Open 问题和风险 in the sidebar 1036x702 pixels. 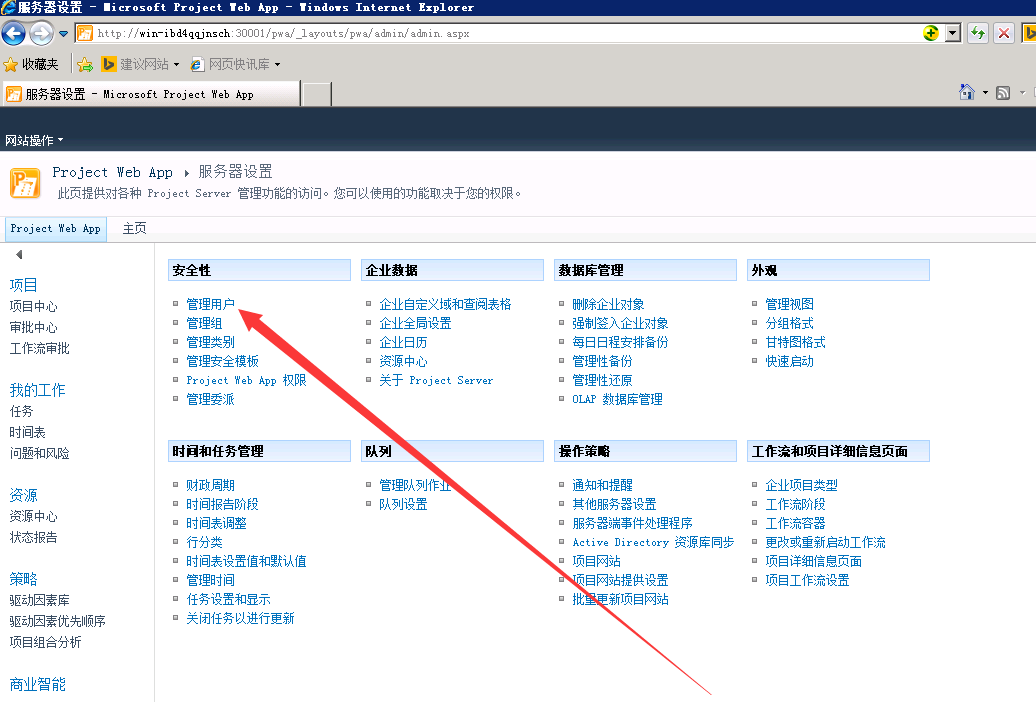coord(40,453)
